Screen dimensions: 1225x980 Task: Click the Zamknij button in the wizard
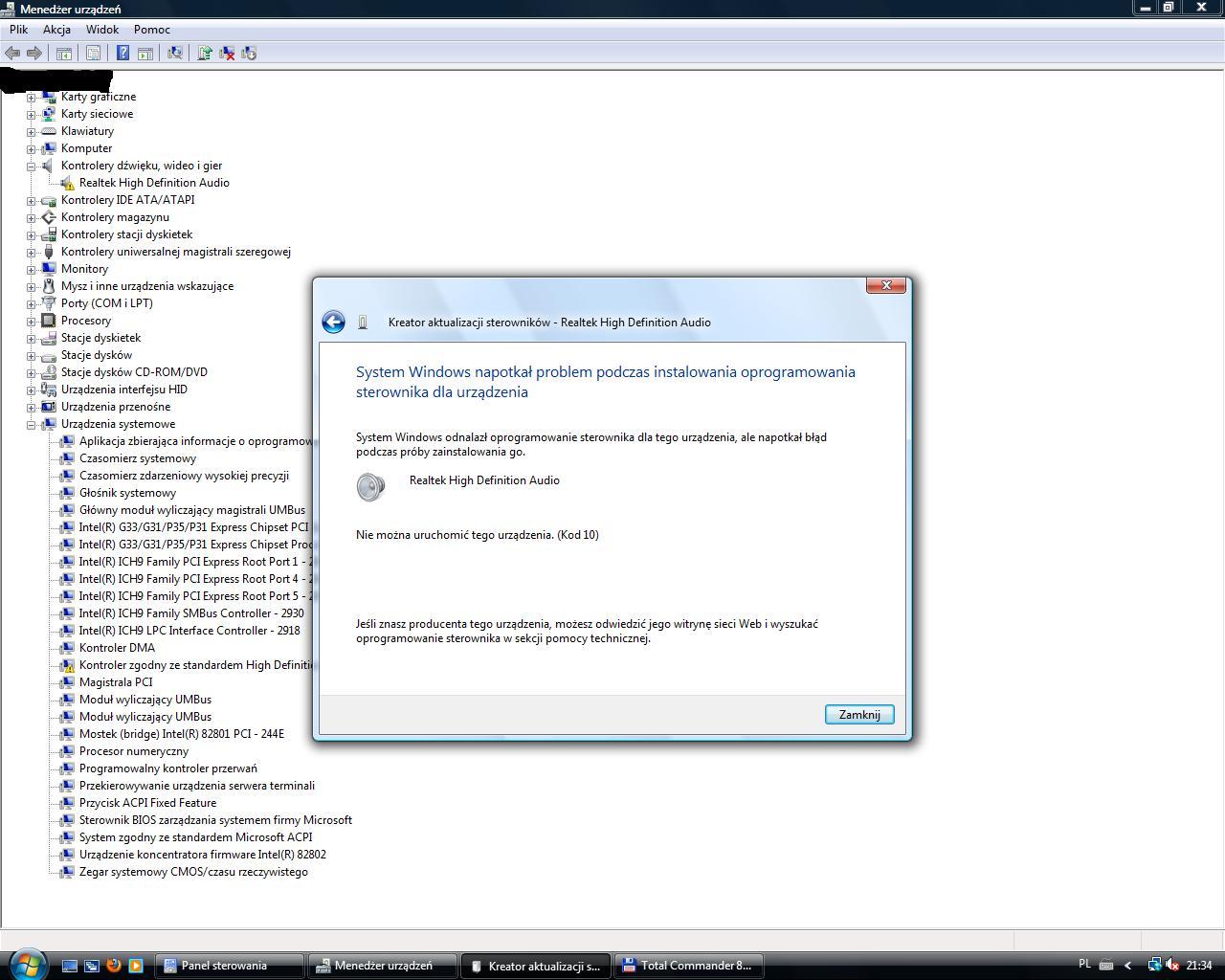coord(859,715)
